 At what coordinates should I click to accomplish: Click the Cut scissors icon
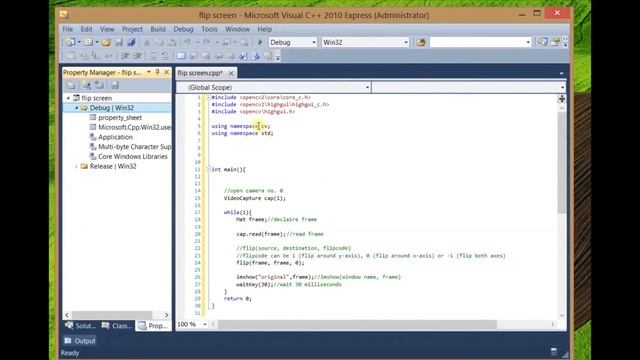(x=147, y=42)
